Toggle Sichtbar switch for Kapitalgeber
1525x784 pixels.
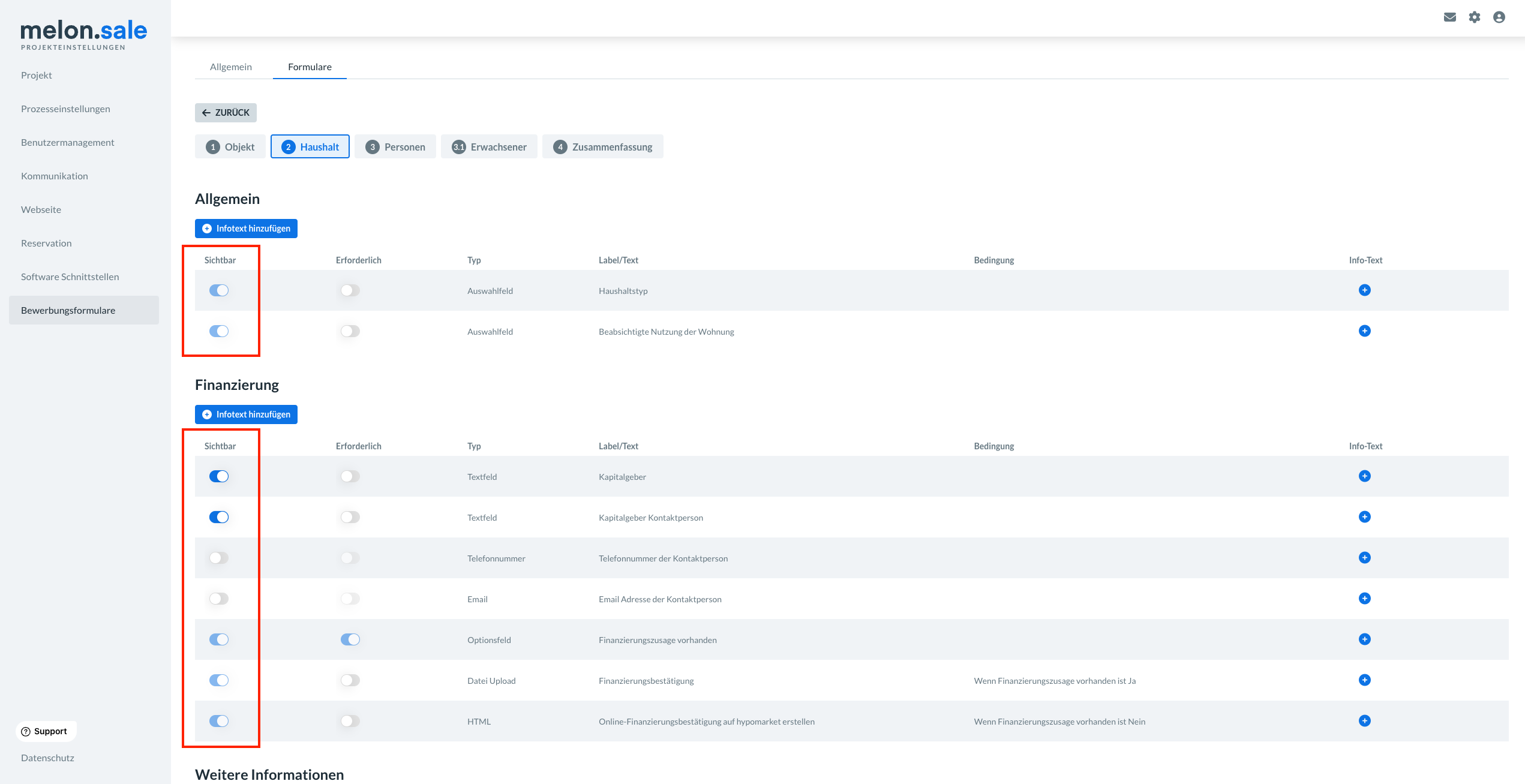(x=219, y=476)
